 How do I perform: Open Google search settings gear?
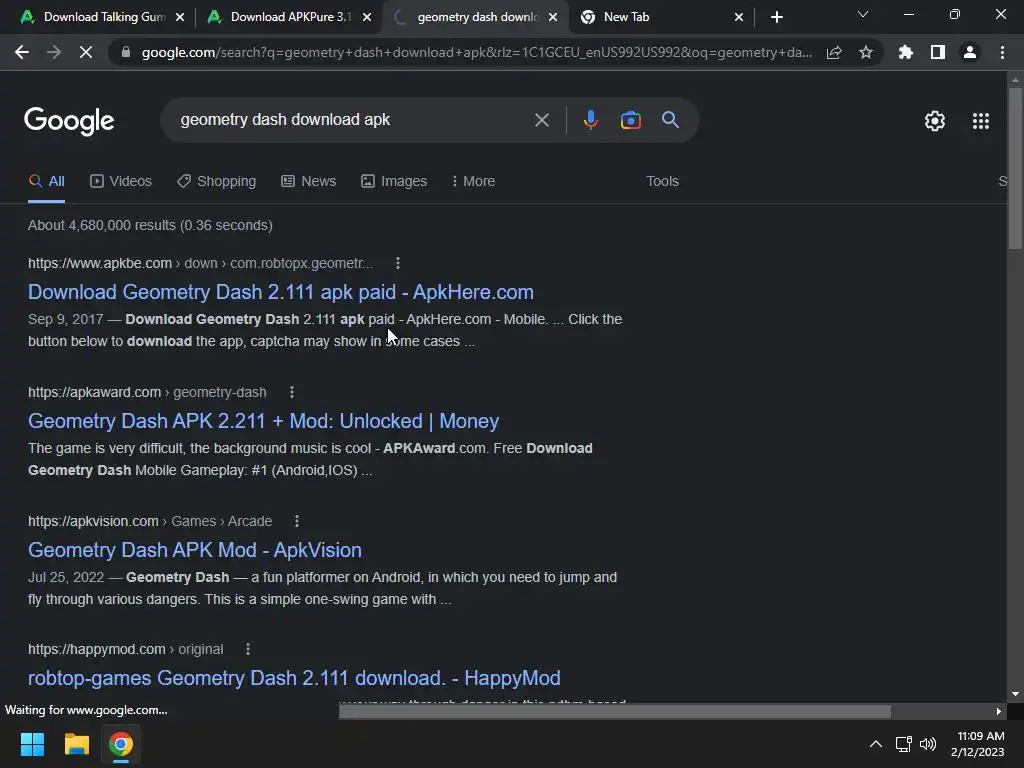pos(935,121)
